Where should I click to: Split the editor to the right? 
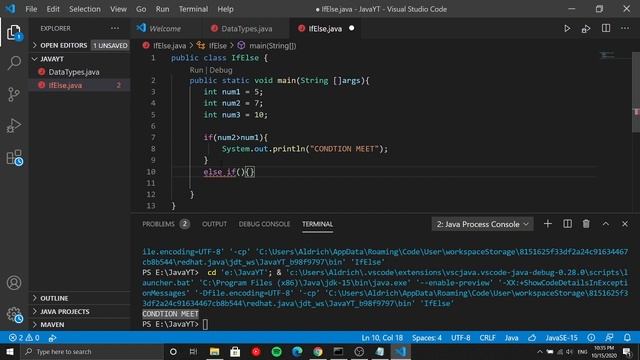pyautogui.click(x=606, y=28)
